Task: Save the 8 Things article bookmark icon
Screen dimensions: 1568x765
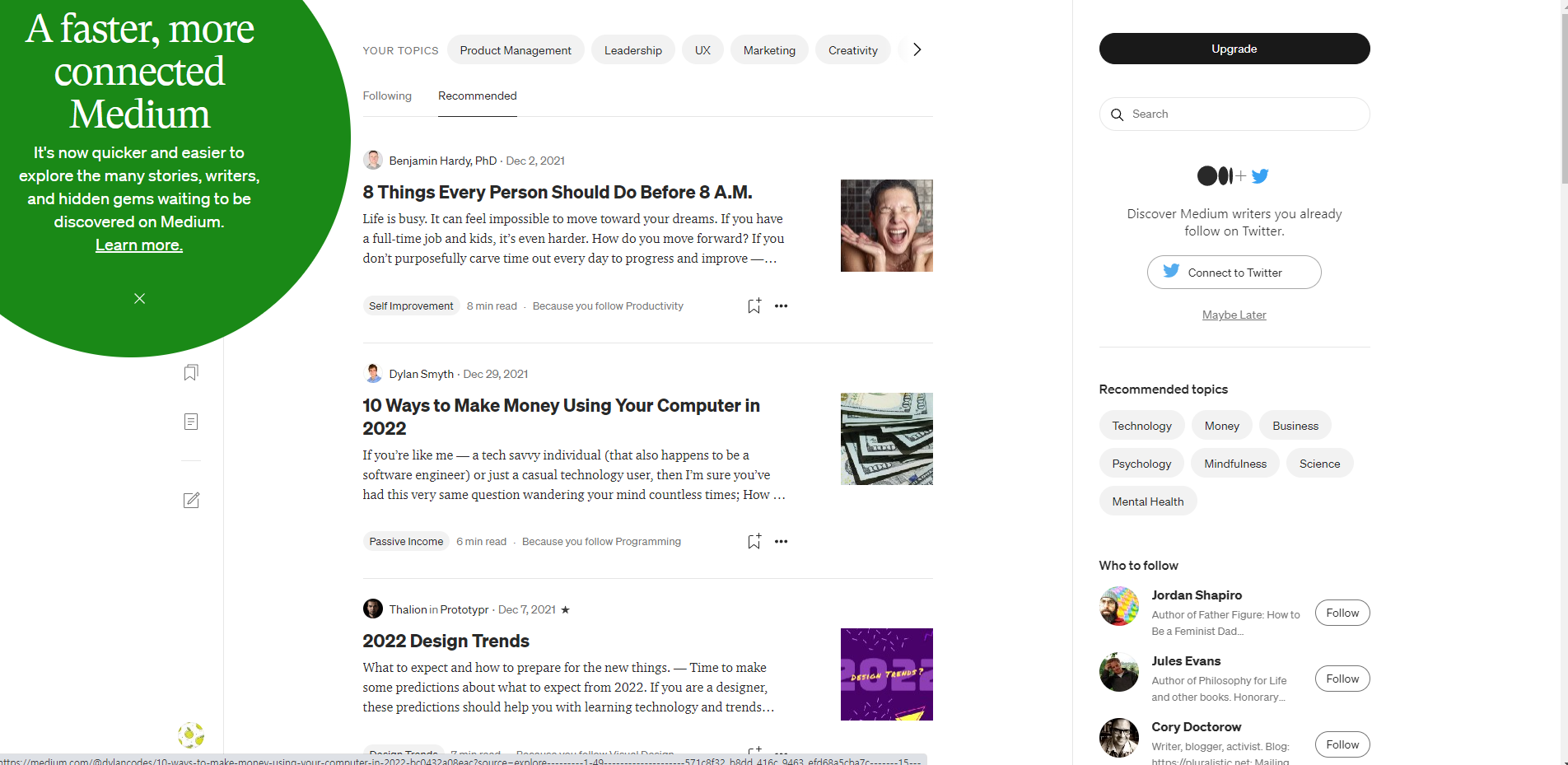Action: click(x=754, y=306)
